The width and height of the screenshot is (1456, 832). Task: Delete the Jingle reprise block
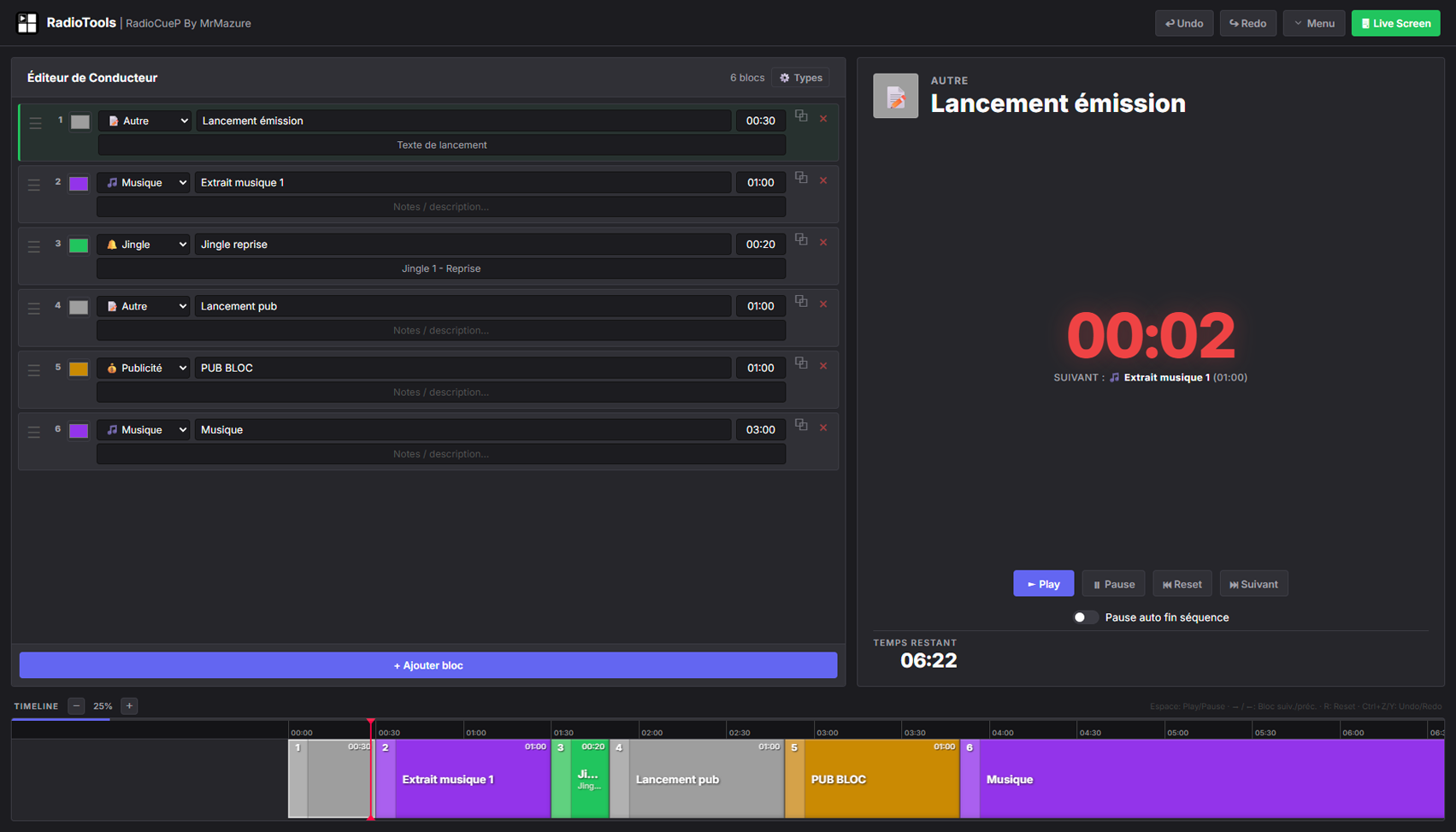(823, 242)
